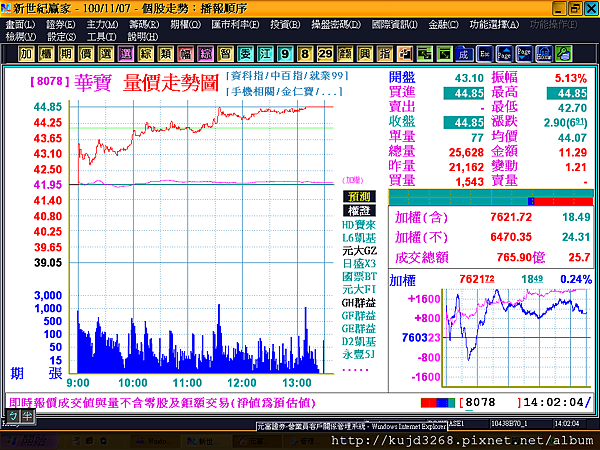Open the 就業99 category link

[x=326, y=76]
